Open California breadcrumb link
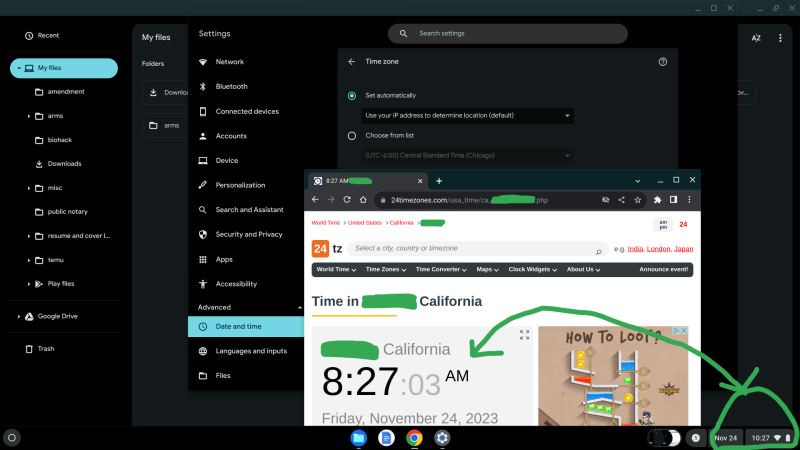800x450 pixels. coord(402,223)
